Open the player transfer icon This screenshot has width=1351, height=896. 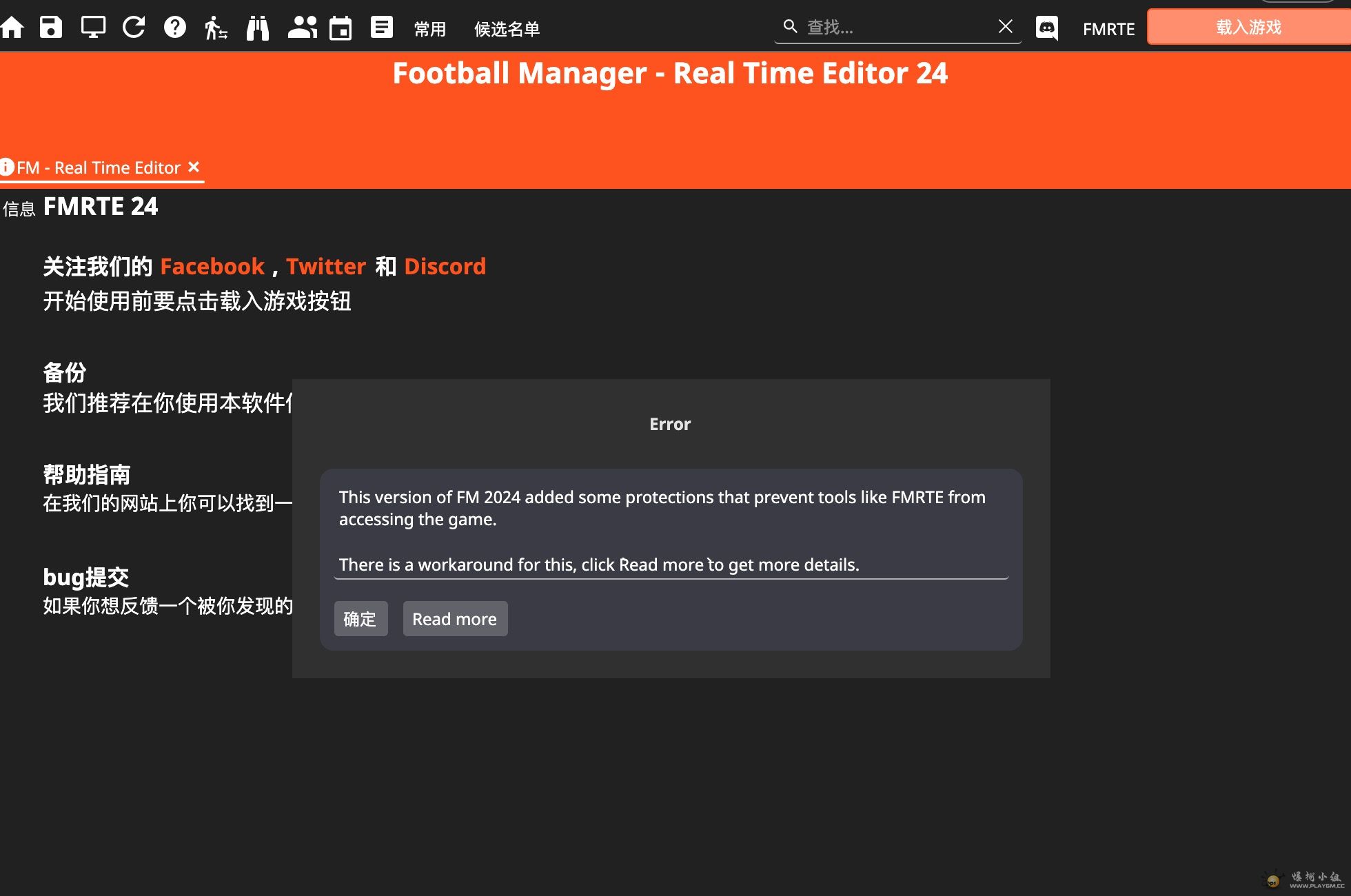point(216,28)
